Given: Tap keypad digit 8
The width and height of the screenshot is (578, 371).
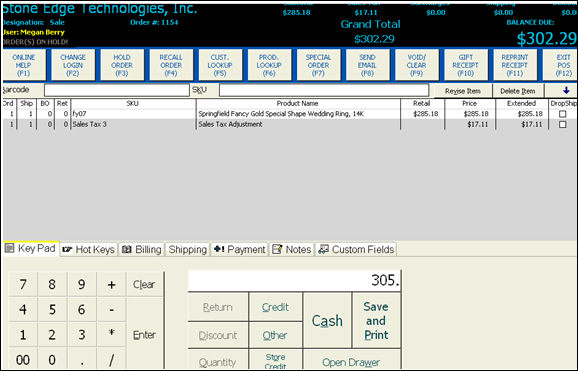Looking at the screenshot, I should click(52, 284).
